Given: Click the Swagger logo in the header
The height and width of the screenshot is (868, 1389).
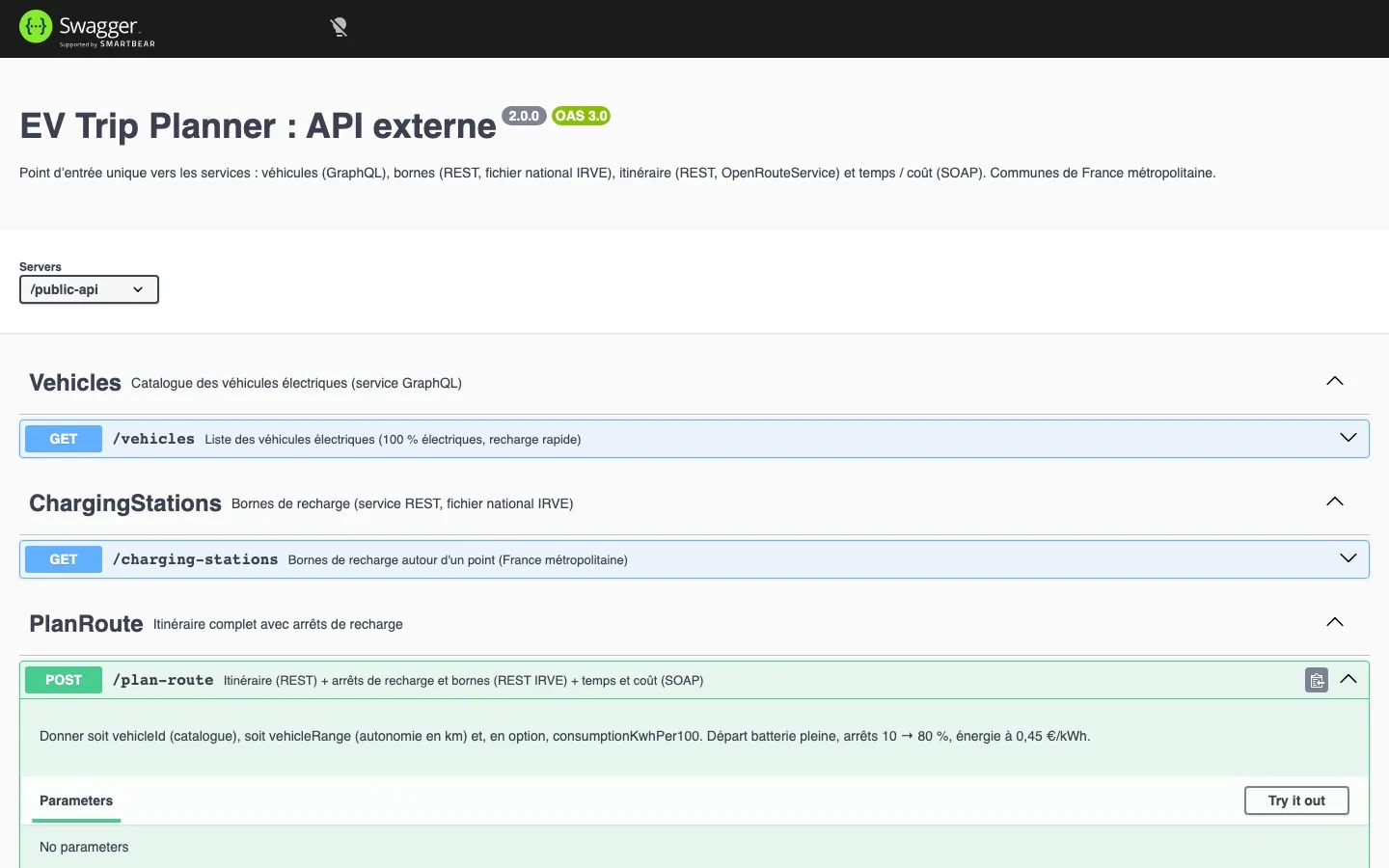Looking at the screenshot, I should tap(87, 28).
